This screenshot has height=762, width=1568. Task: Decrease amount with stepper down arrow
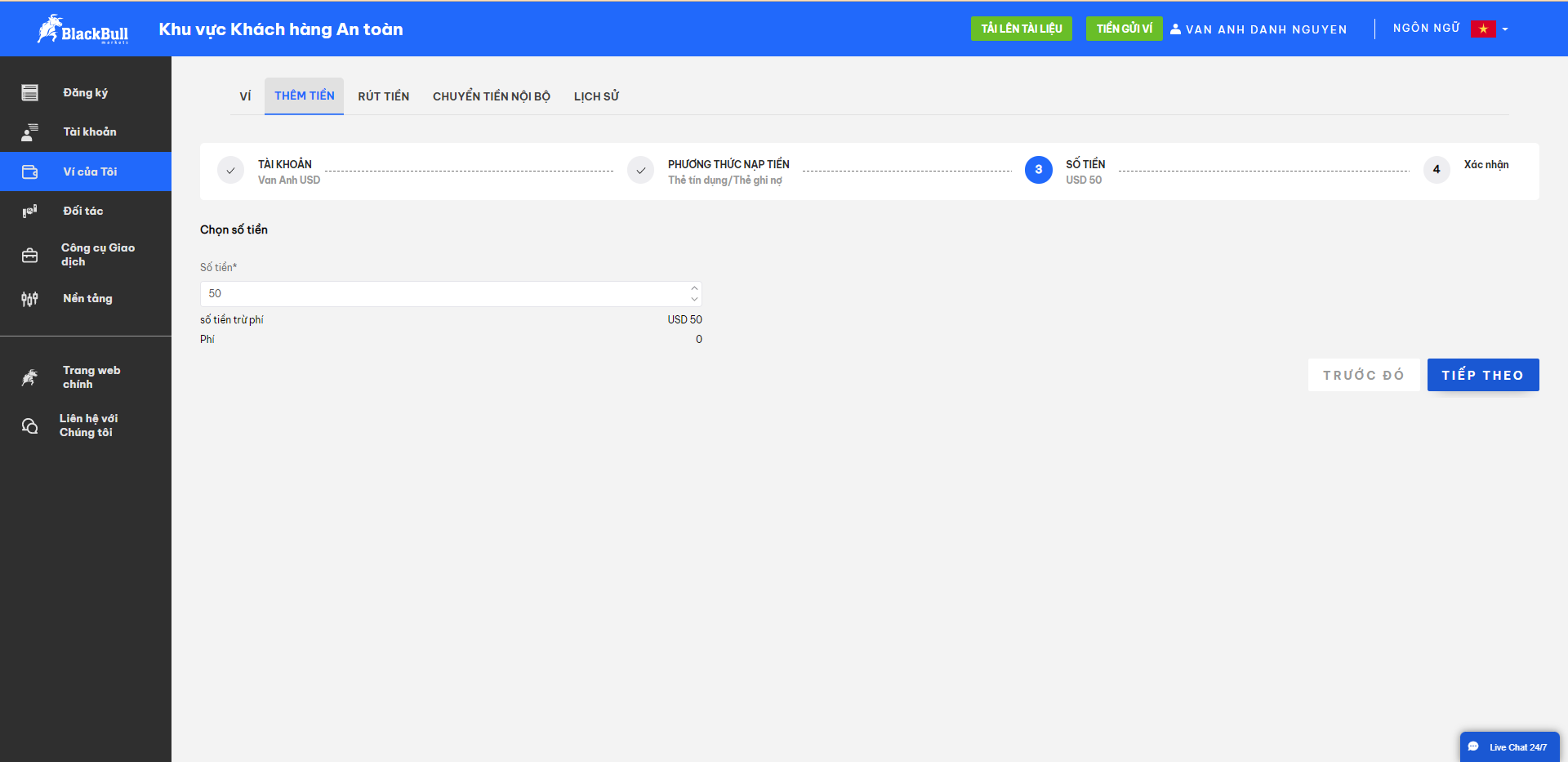tap(694, 299)
